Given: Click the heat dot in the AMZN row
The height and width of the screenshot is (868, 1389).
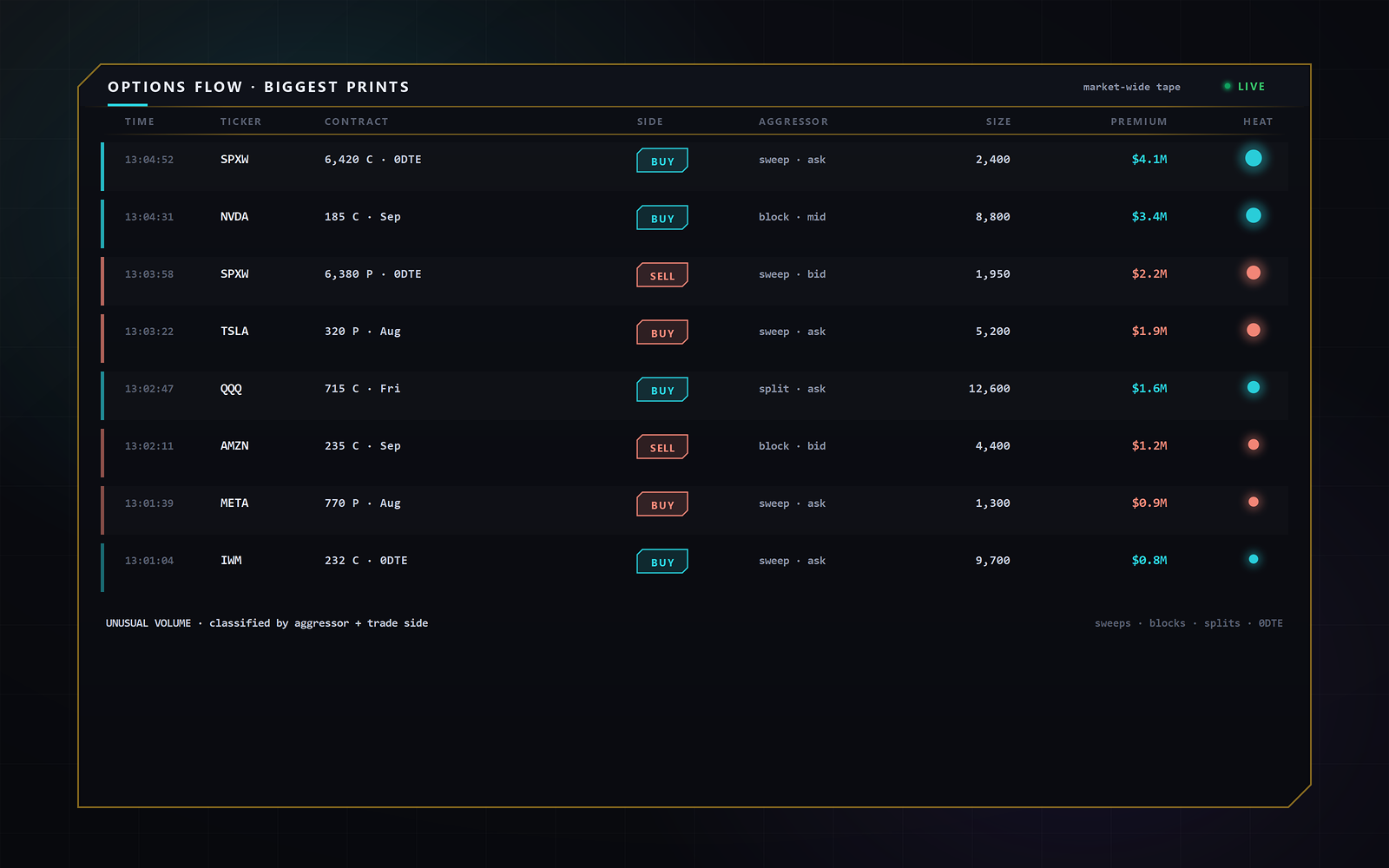Looking at the screenshot, I should pos(1254,444).
